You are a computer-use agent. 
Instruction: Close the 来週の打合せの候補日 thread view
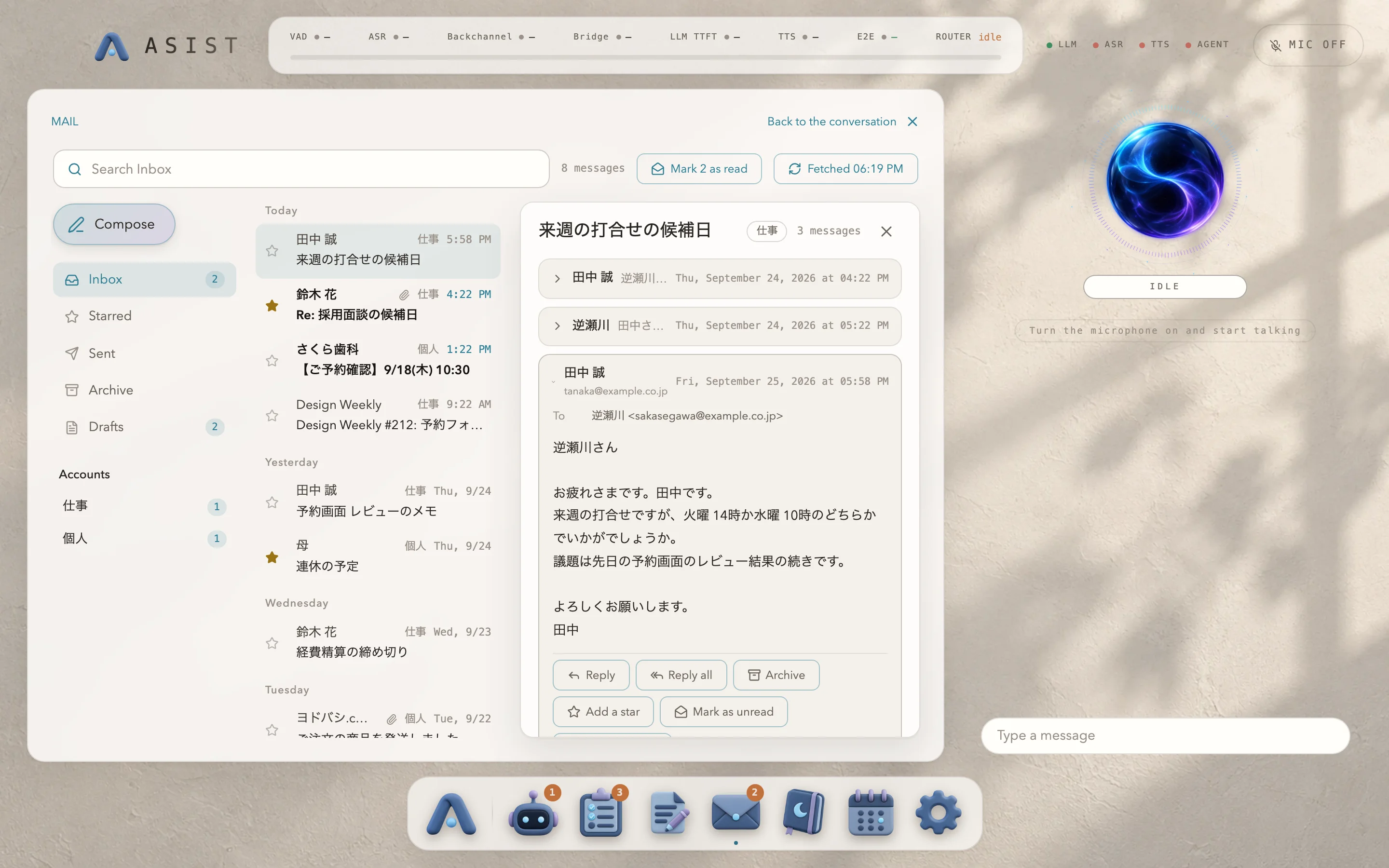pyautogui.click(x=886, y=231)
